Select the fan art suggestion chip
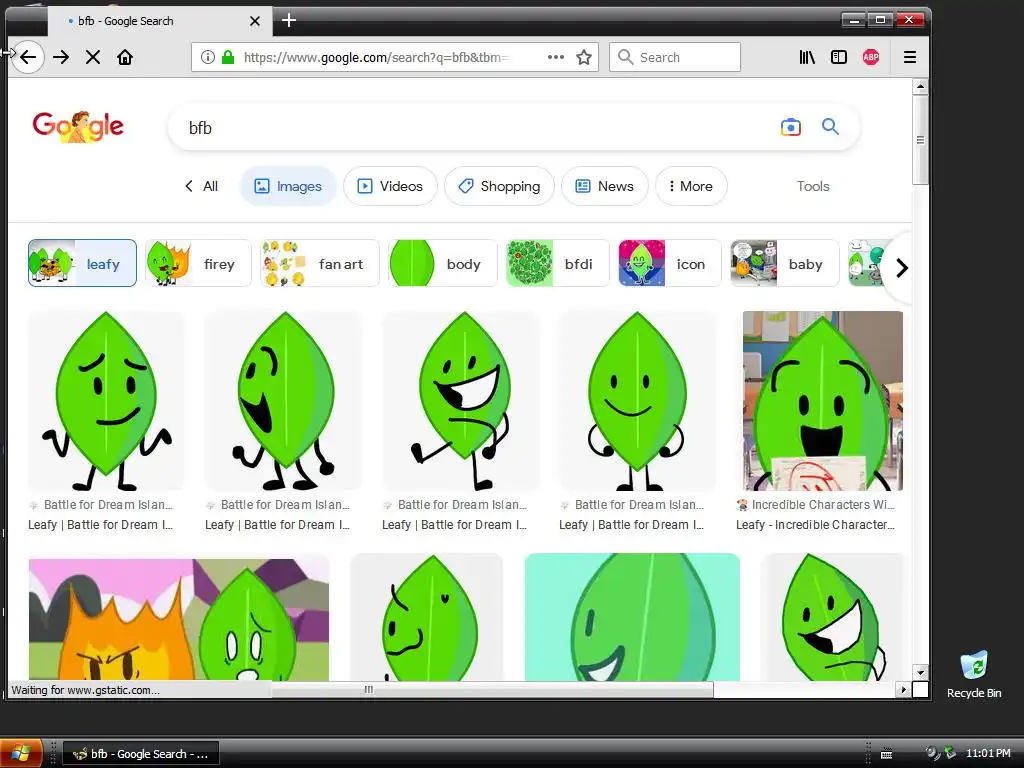This screenshot has width=1024, height=768. point(319,263)
